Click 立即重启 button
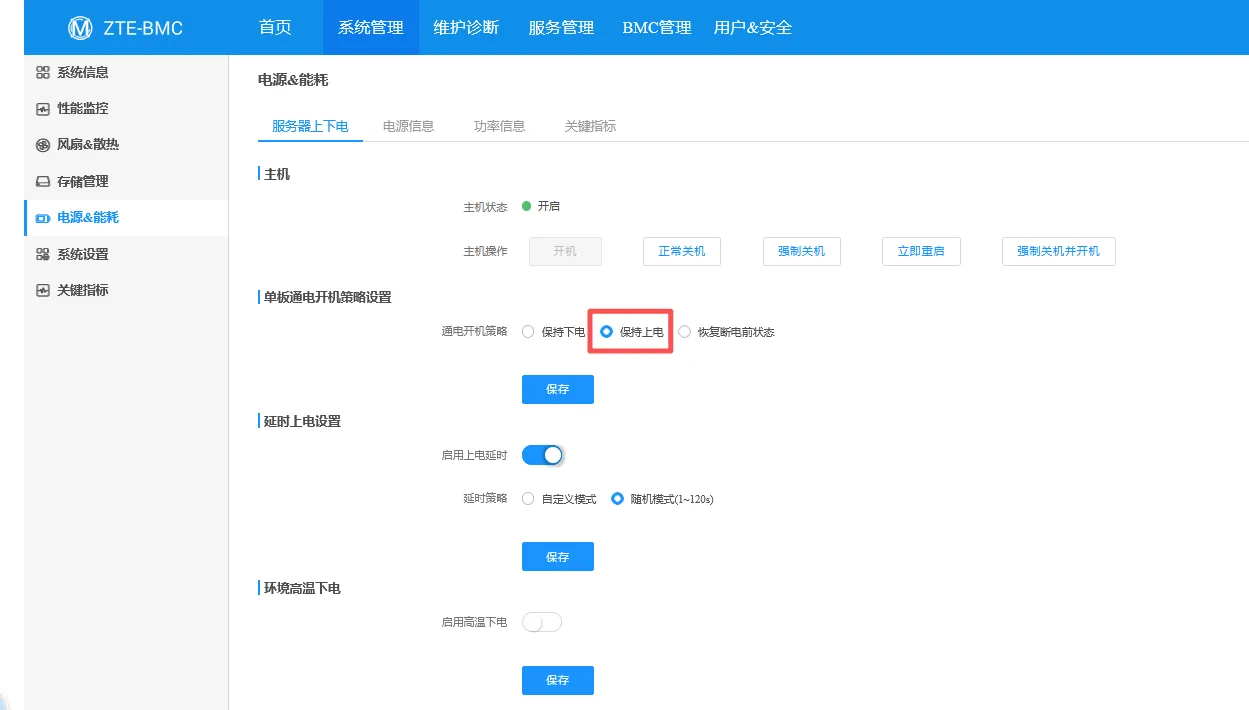1249x710 pixels. tap(921, 251)
